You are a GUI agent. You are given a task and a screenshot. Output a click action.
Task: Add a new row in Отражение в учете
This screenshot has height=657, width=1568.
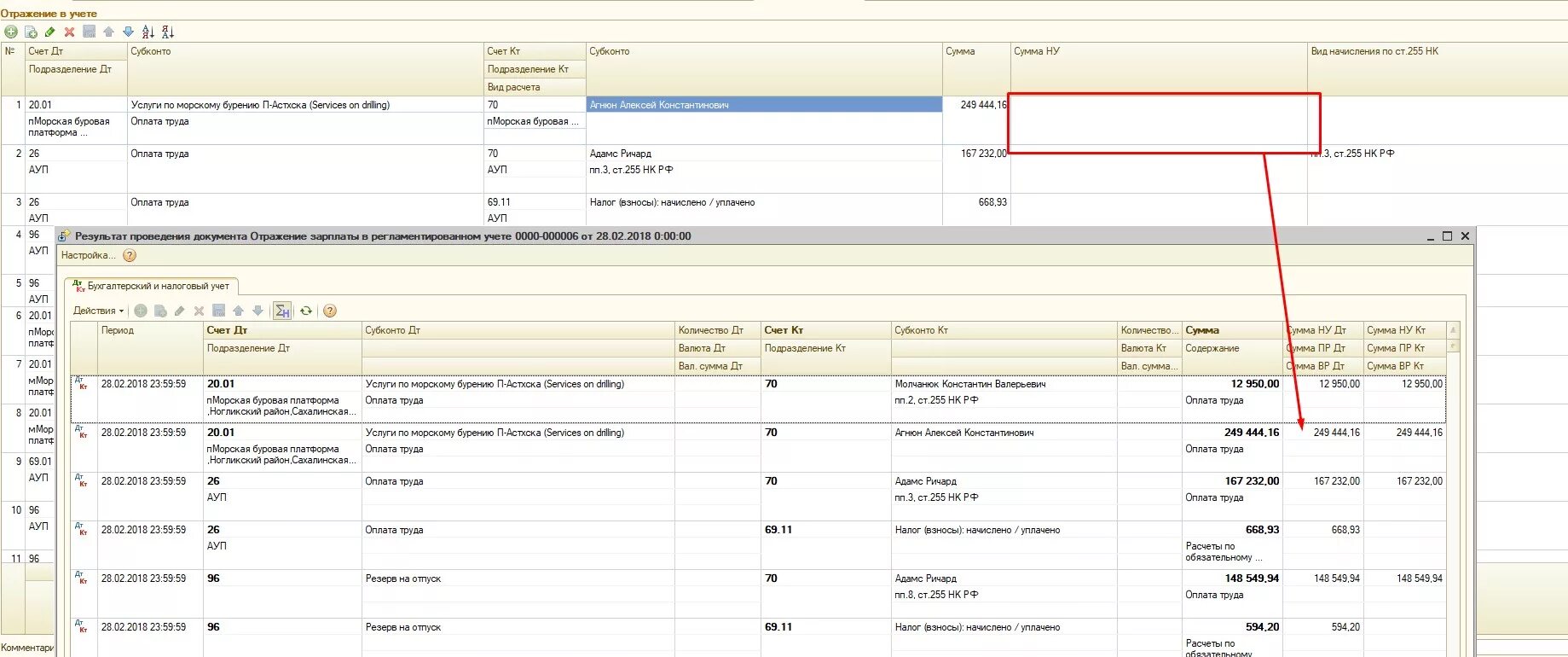11,32
